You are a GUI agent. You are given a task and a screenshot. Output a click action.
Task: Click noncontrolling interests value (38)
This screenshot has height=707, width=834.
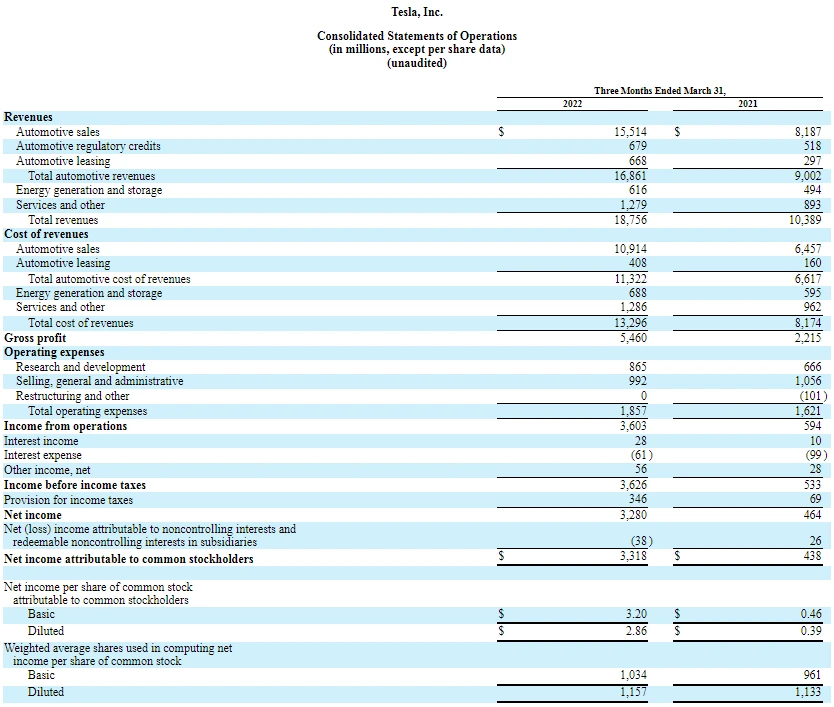(x=641, y=541)
